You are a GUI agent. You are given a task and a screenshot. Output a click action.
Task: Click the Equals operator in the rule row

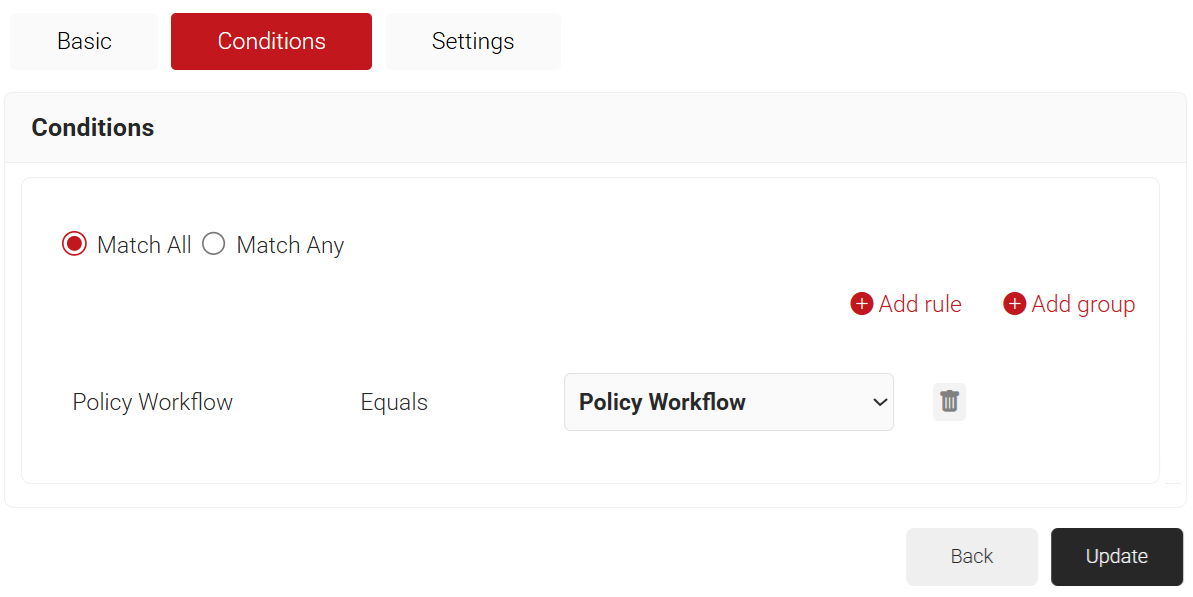click(x=394, y=402)
